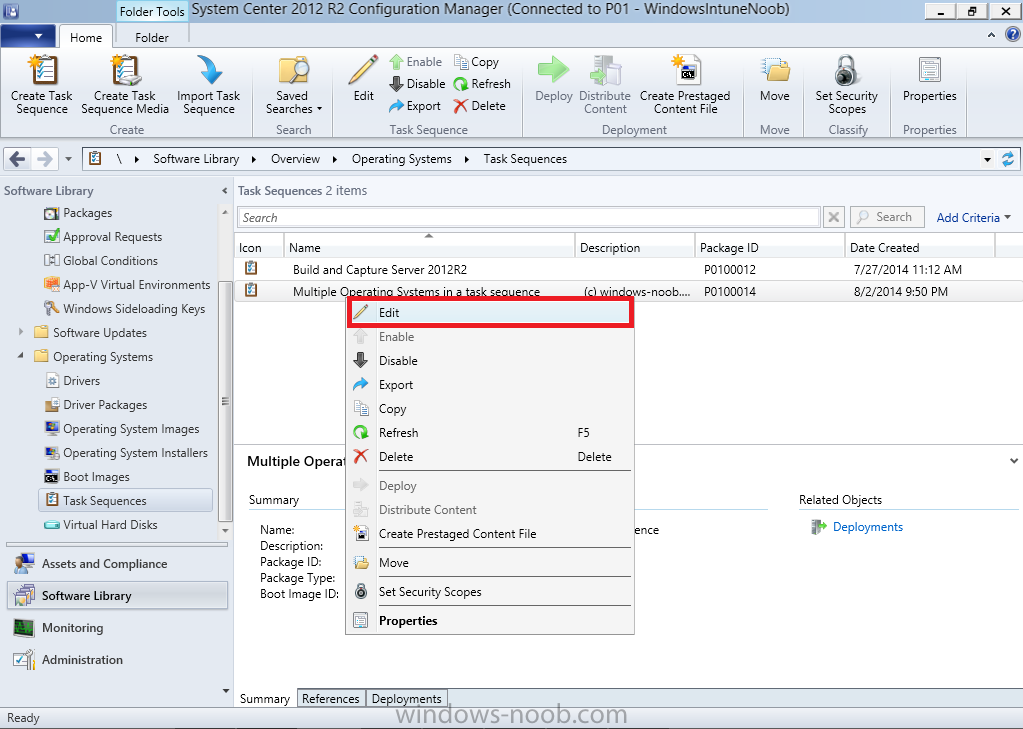
Task: Click the Move ribbon button
Action: point(774,79)
